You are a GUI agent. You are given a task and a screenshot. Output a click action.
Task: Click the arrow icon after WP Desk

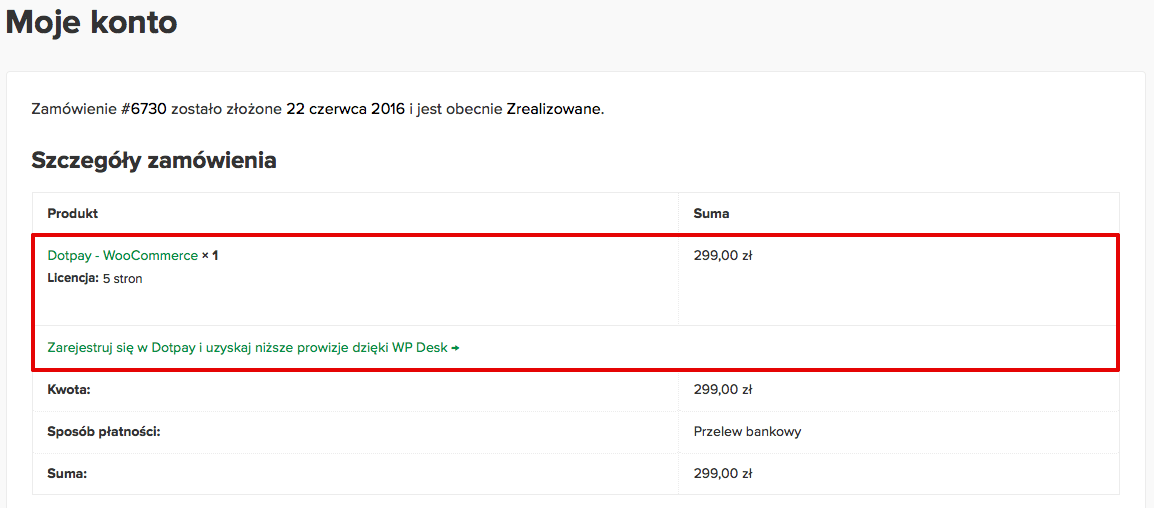[x=456, y=348]
